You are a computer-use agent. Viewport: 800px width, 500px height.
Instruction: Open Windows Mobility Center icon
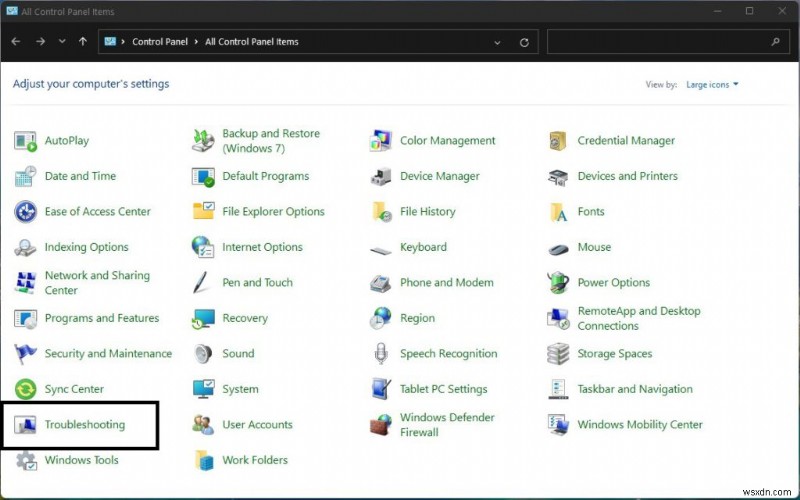[x=558, y=424]
